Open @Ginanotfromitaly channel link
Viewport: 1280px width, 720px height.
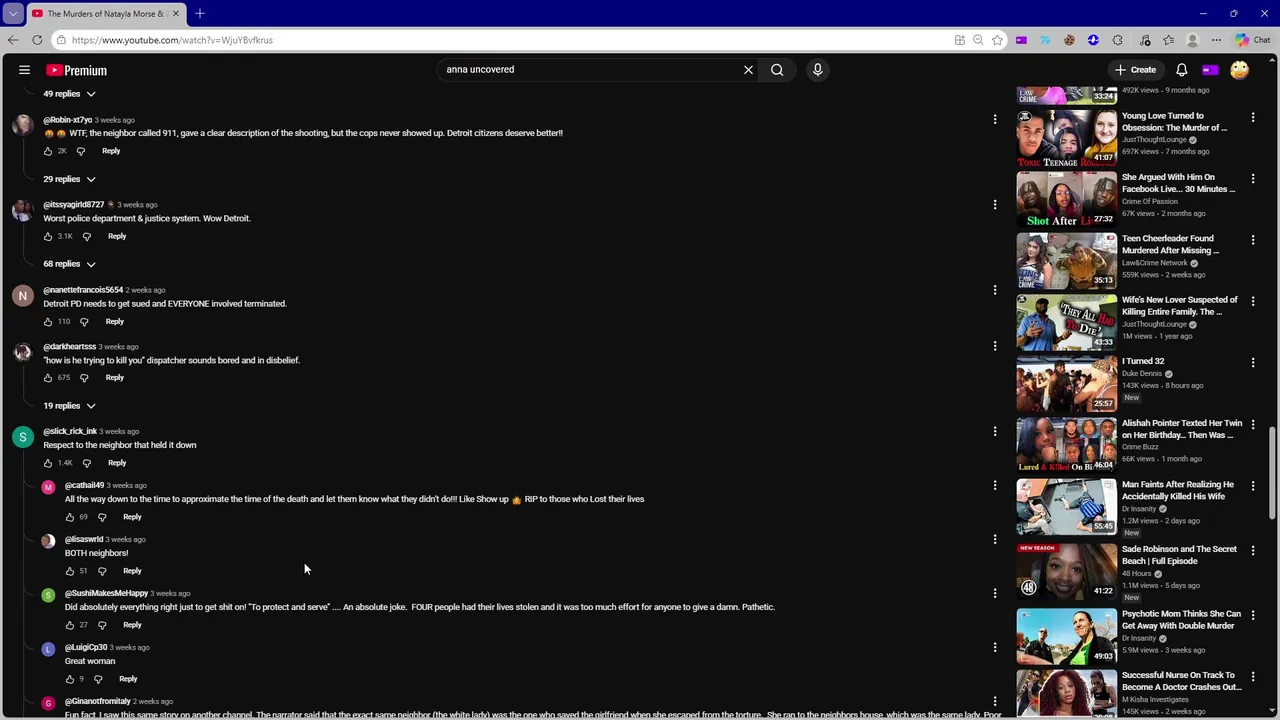(x=97, y=701)
